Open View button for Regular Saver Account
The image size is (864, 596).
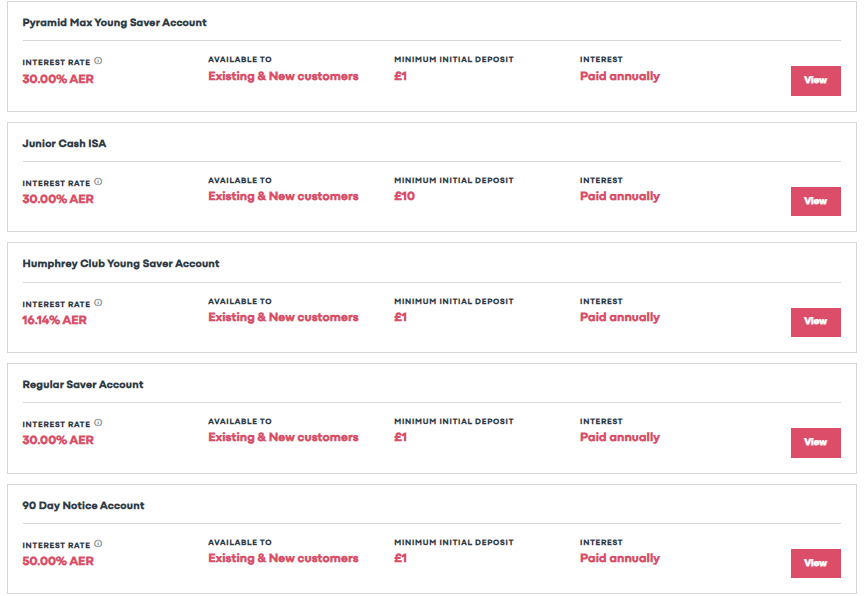pyautogui.click(x=816, y=443)
